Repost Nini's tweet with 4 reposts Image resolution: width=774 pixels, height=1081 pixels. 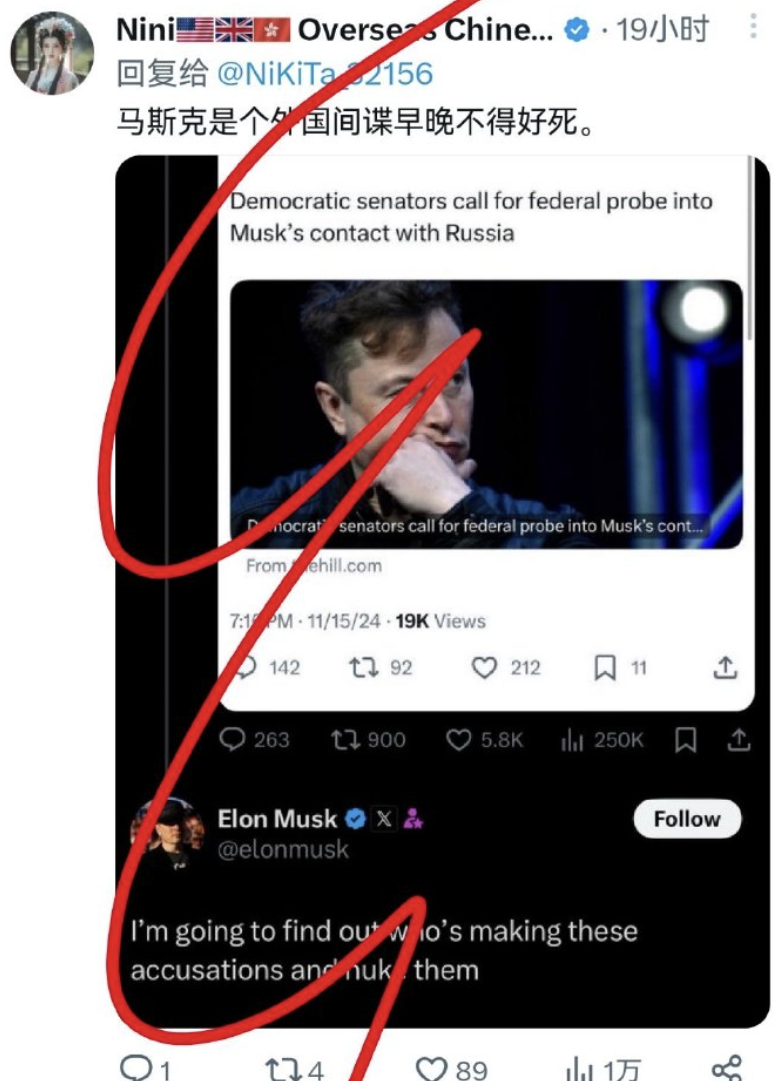coord(281,1068)
